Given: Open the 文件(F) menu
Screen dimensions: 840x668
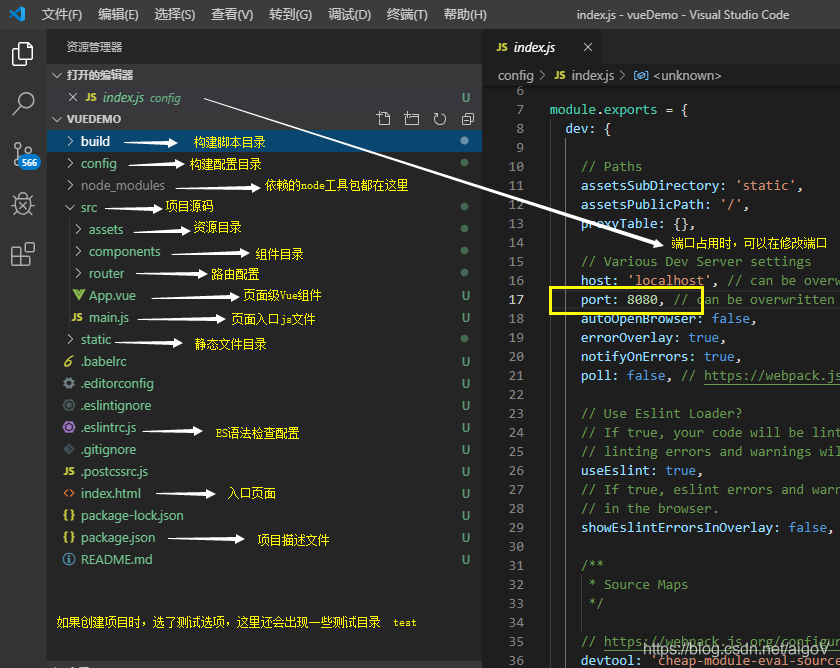Looking at the screenshot, I should pyautogui.click(x=62, y=14).
